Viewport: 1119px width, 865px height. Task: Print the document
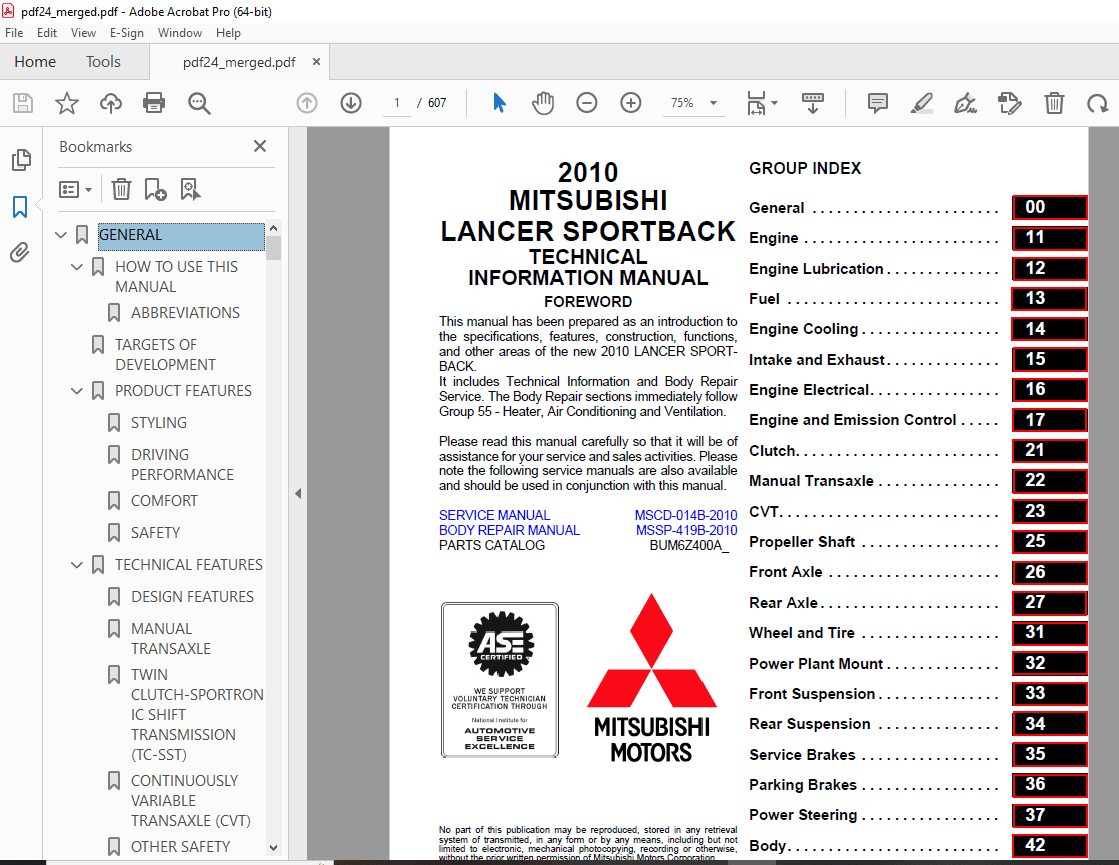(154, 103)
